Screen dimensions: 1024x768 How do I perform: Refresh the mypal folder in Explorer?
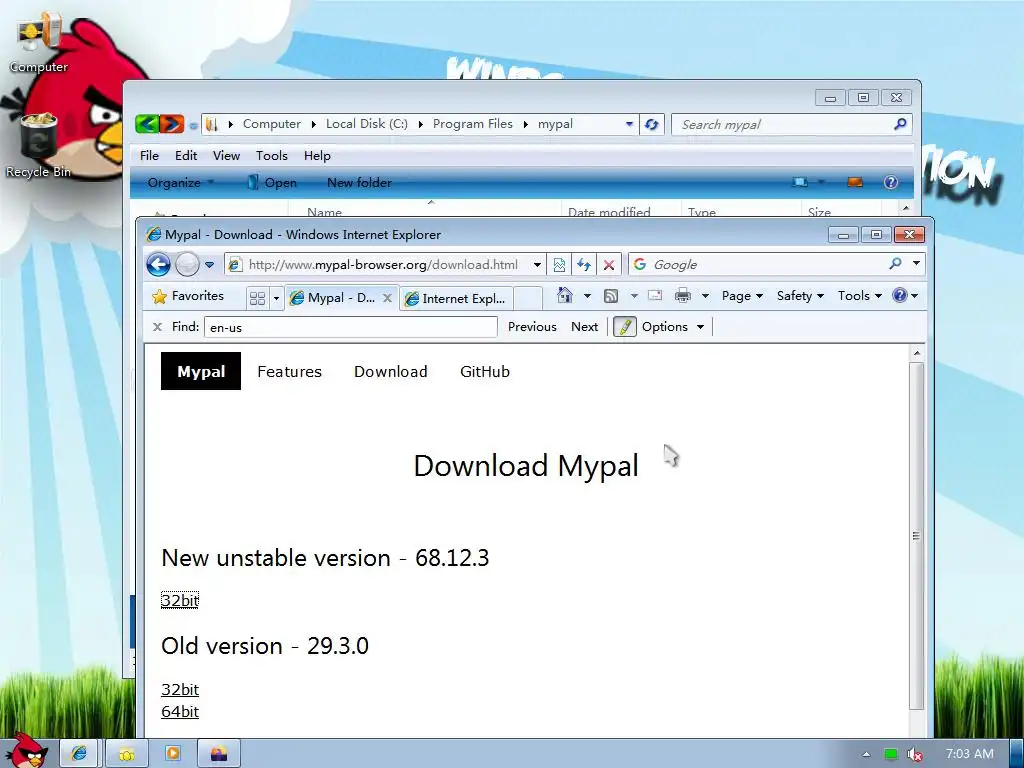click(x=651, y=124)
